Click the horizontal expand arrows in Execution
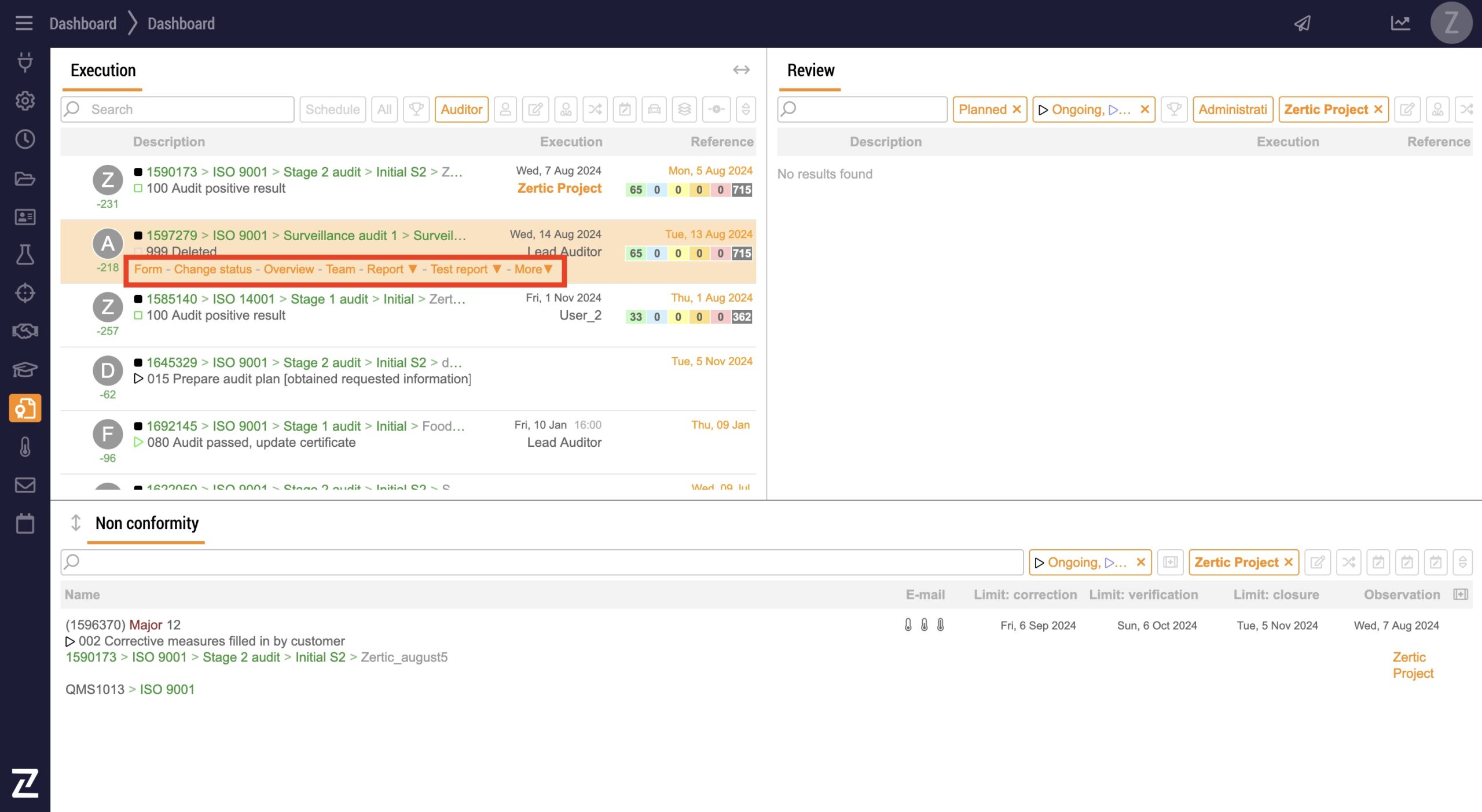The image size is (1482, 812). [x=741, y=70]
